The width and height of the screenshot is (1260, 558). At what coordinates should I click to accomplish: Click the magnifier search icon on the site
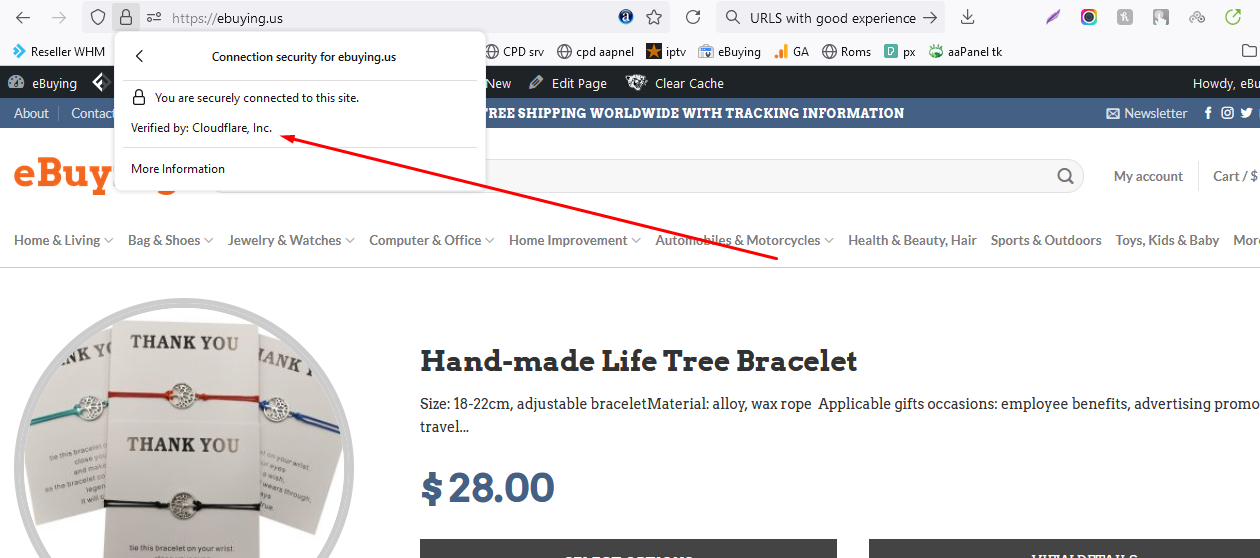(x=1065, y=177)
